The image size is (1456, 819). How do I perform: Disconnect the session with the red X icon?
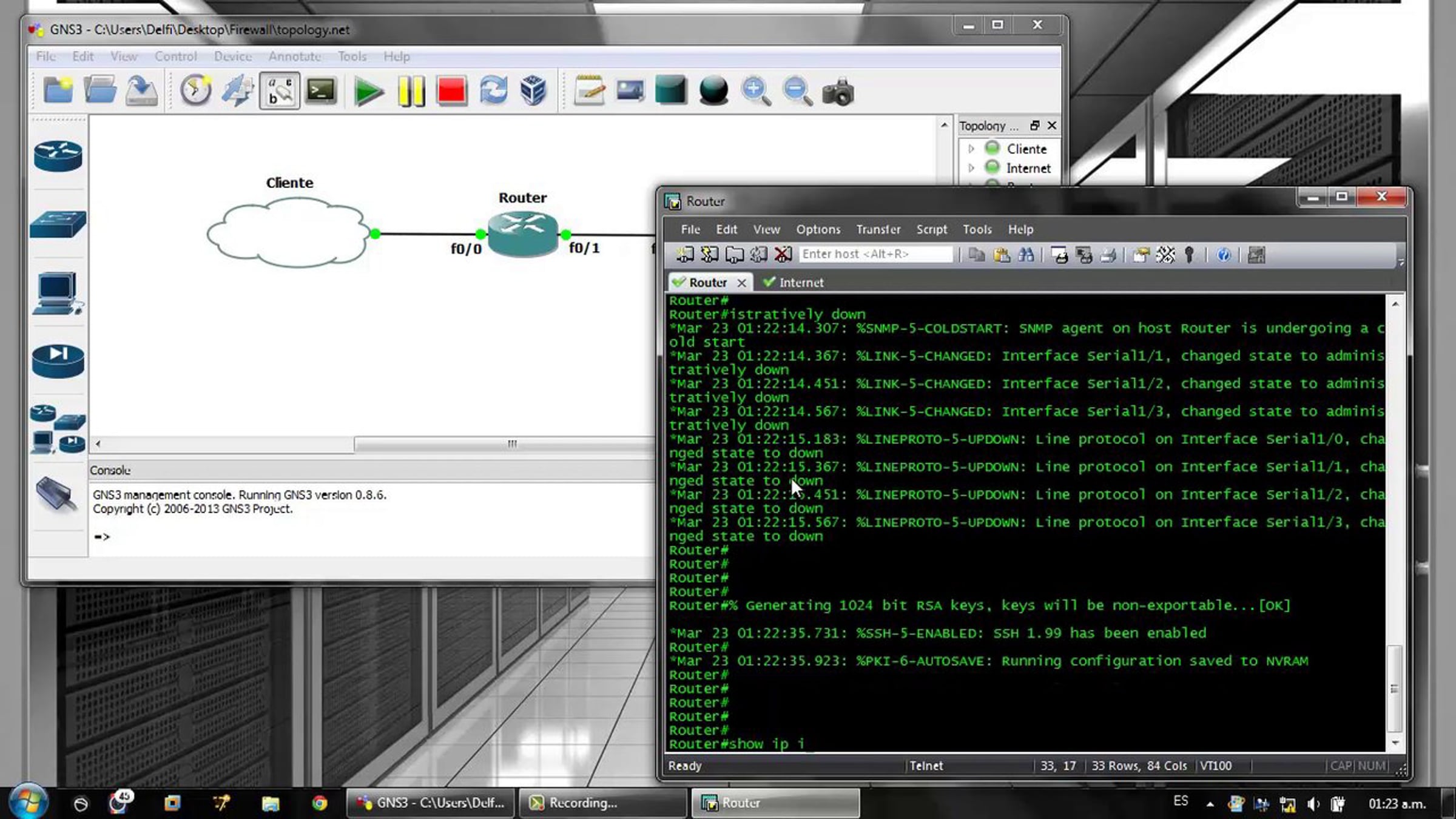pos(783,255)
